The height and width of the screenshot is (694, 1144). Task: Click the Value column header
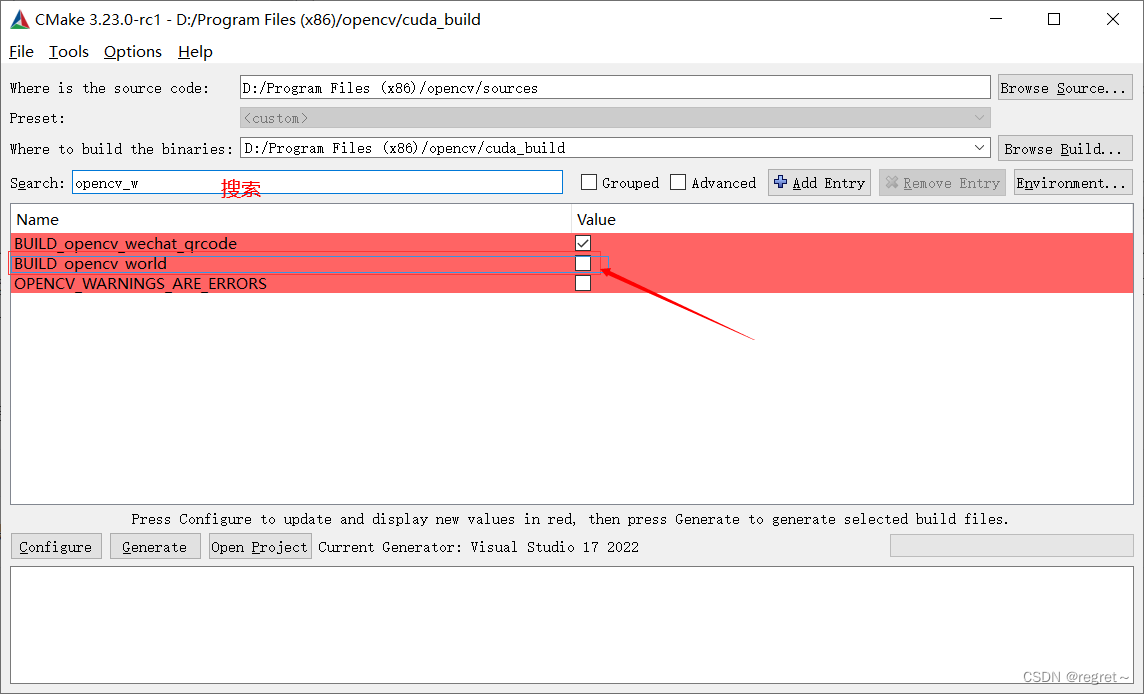coord(852,219)
